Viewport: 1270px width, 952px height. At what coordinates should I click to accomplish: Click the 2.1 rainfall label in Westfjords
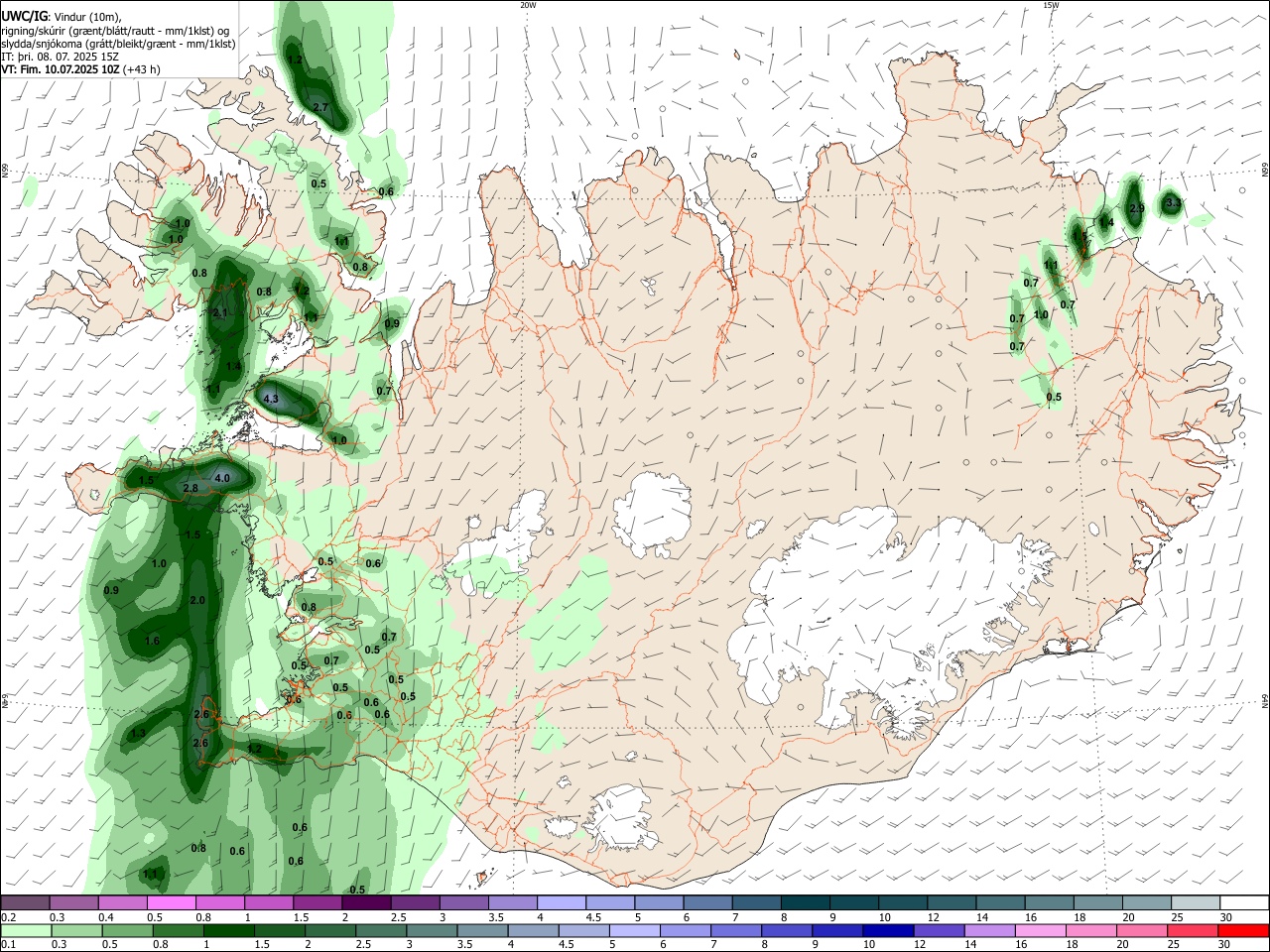click(x=220, y=313)
